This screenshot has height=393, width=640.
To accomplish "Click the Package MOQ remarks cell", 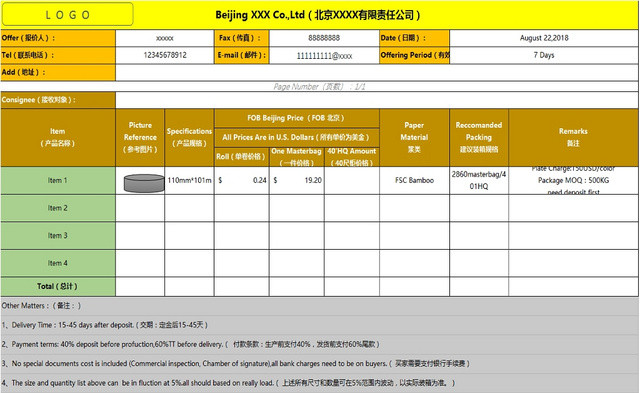I will click(573, 180).
